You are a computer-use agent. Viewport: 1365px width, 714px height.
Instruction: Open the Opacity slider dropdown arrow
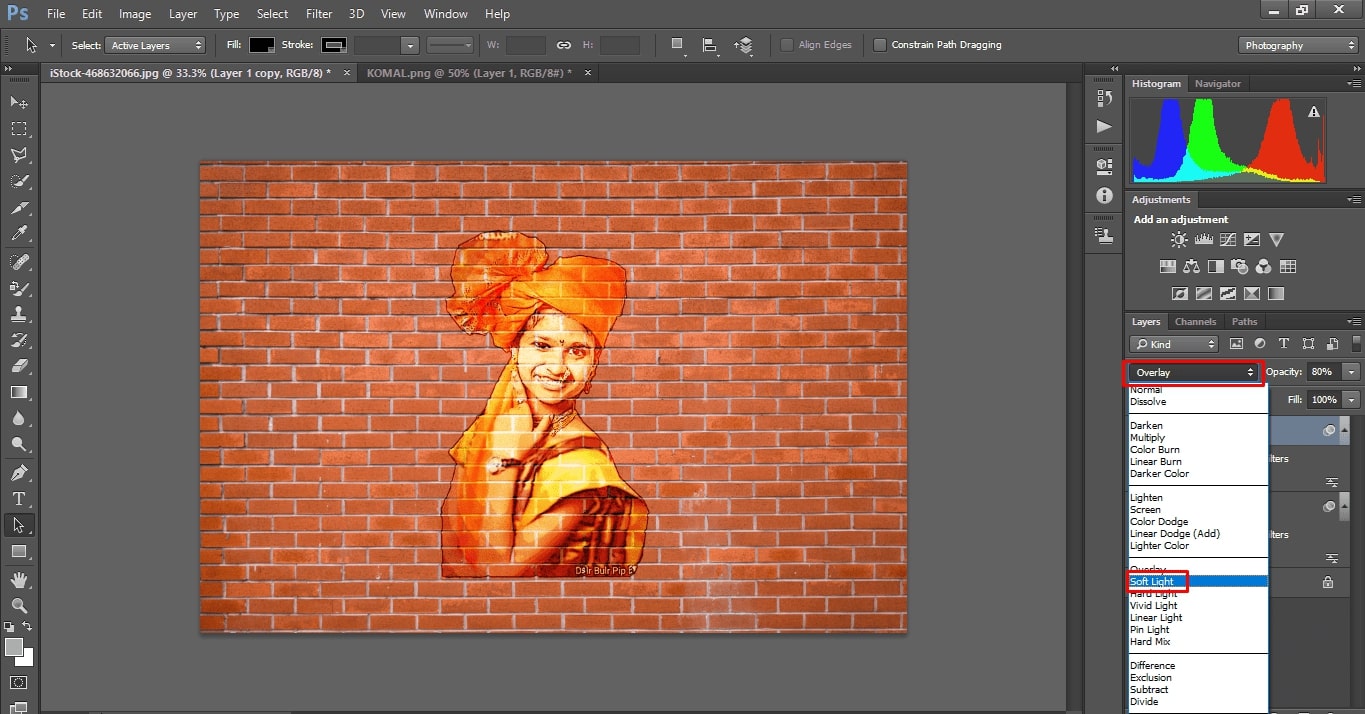pyautogui.click(x=1352, y=372)
